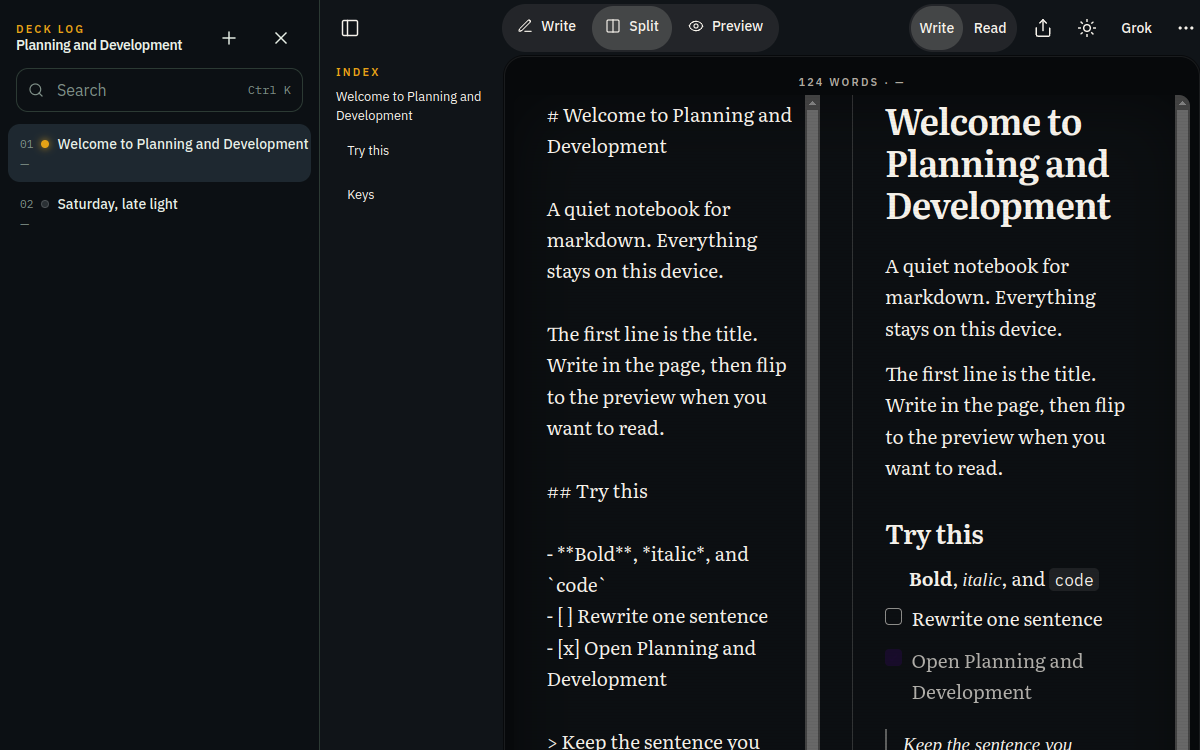Focus the Search input field
This screenshot has width=1200, height=750.
[159, 90]
